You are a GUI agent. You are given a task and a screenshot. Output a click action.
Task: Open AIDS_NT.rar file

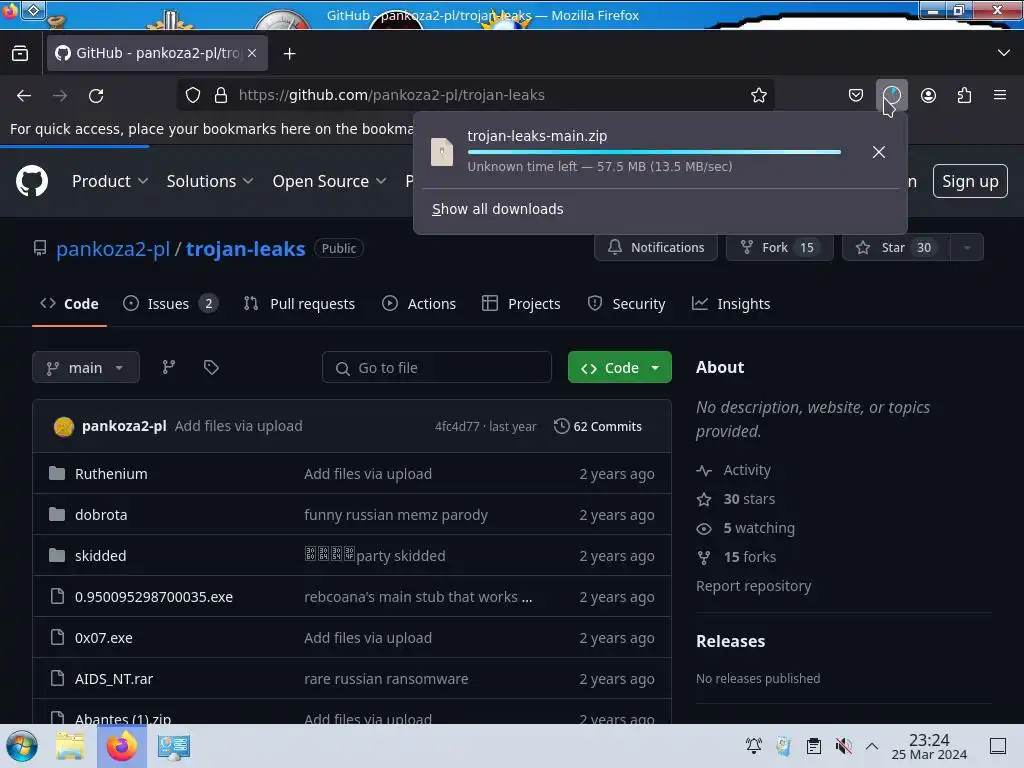[114, 679]
